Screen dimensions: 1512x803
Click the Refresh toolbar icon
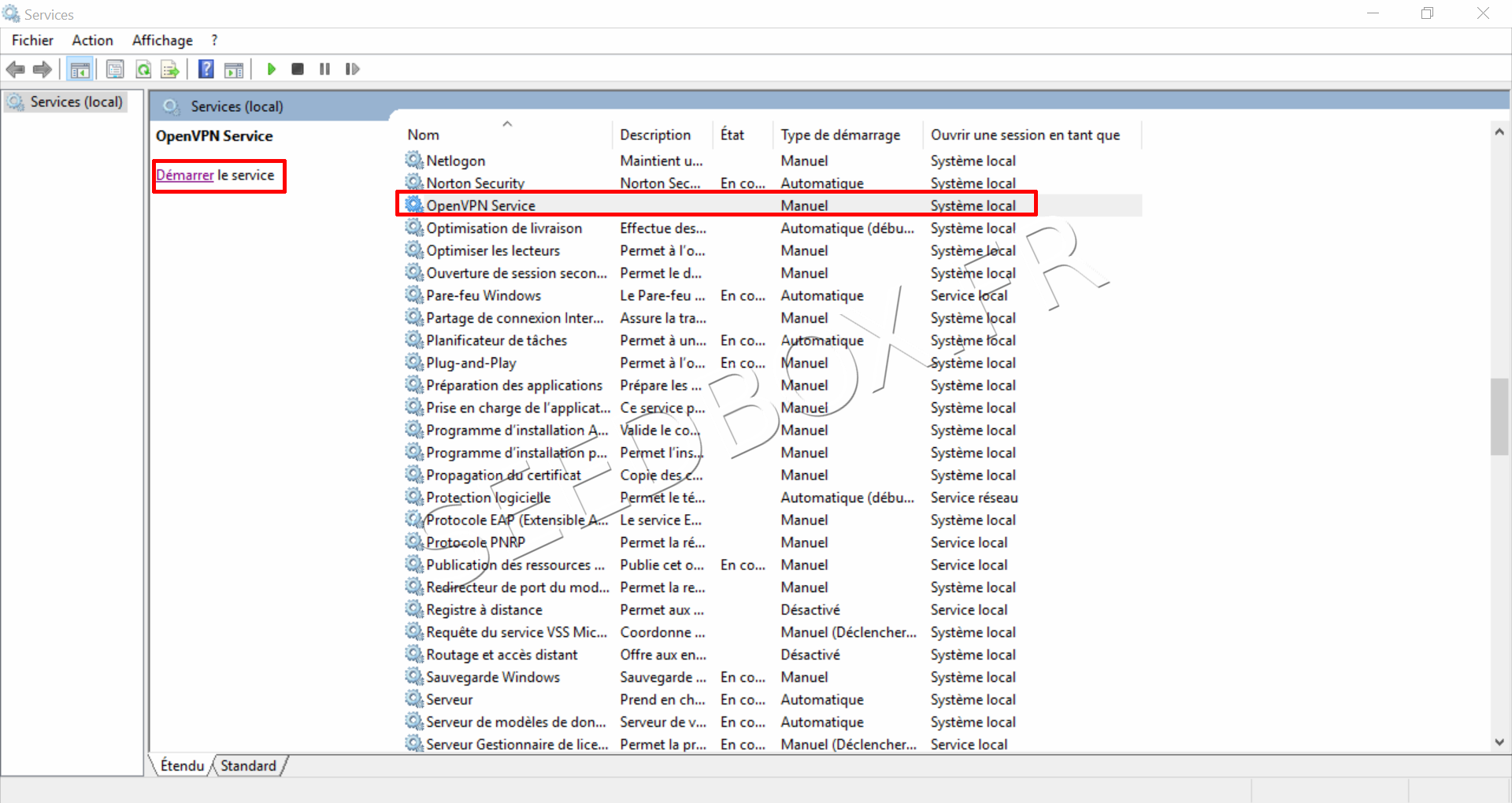pos(143,70)
